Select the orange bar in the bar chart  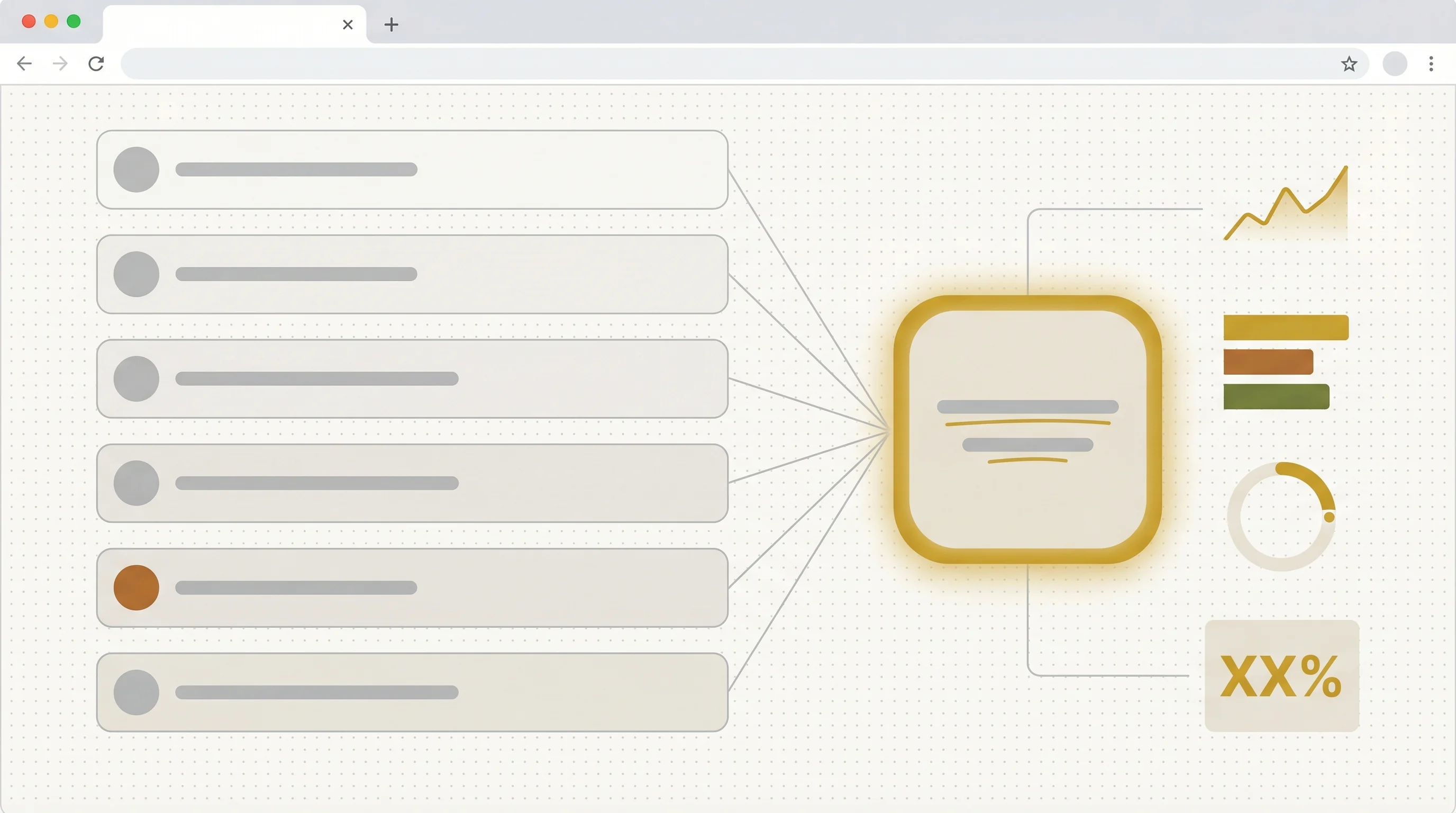click(x=1268, y=362)
